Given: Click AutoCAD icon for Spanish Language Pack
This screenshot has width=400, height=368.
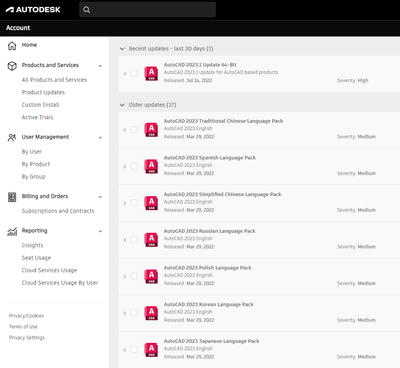Looking at the screenshot, I should tap(151, 166).
